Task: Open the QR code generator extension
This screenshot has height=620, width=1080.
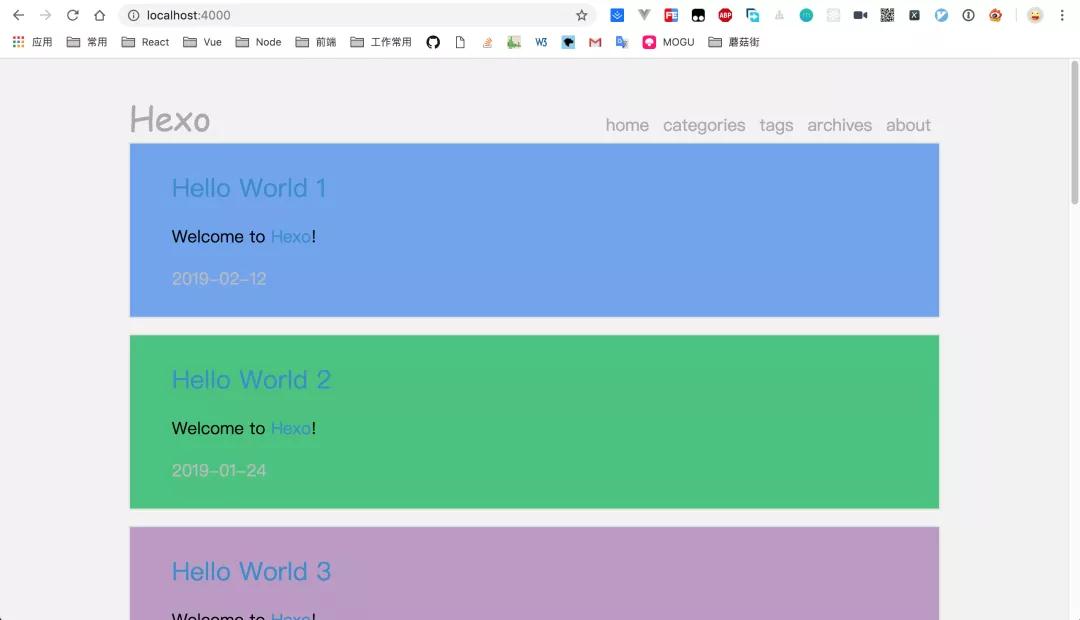Action: tap(887, 15)
